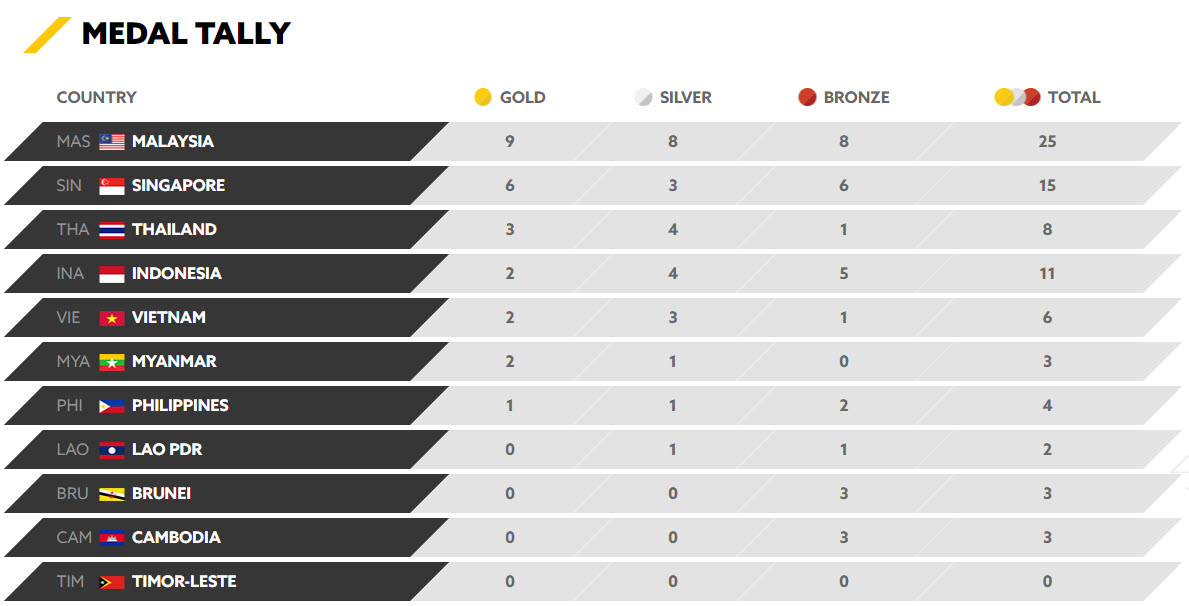Click the gold medal icon in header
Screen dimensions: 1189x606
coord(483,98)
